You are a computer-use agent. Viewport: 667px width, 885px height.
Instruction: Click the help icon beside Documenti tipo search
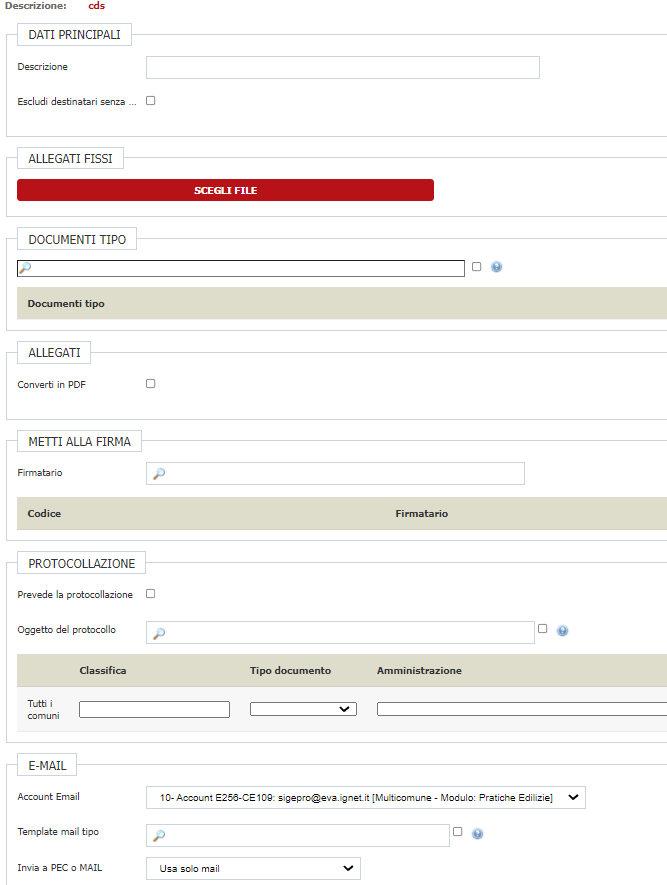click(496, 267)
